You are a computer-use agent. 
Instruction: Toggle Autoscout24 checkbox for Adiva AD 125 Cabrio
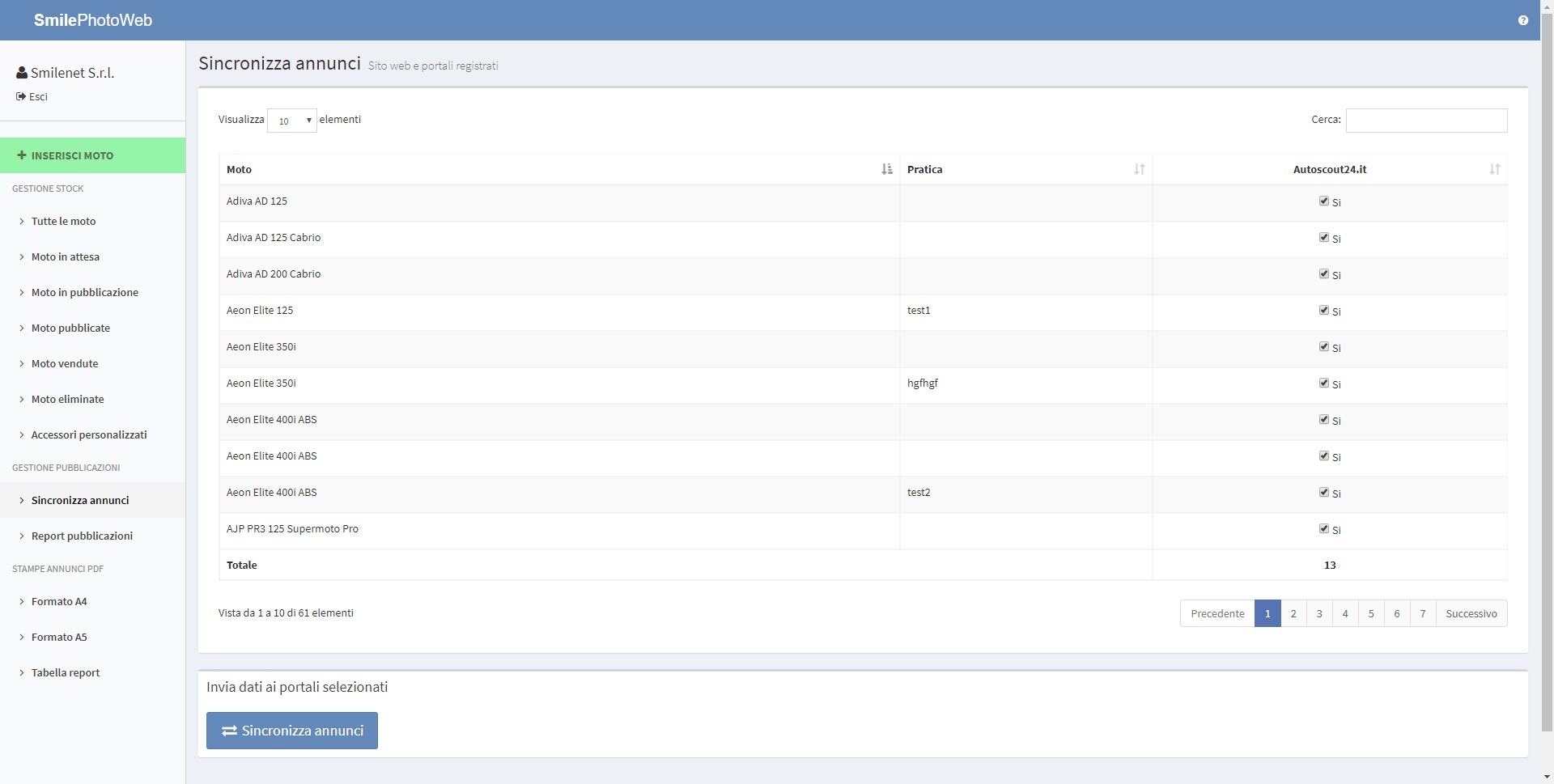[x=1324, y=237]
